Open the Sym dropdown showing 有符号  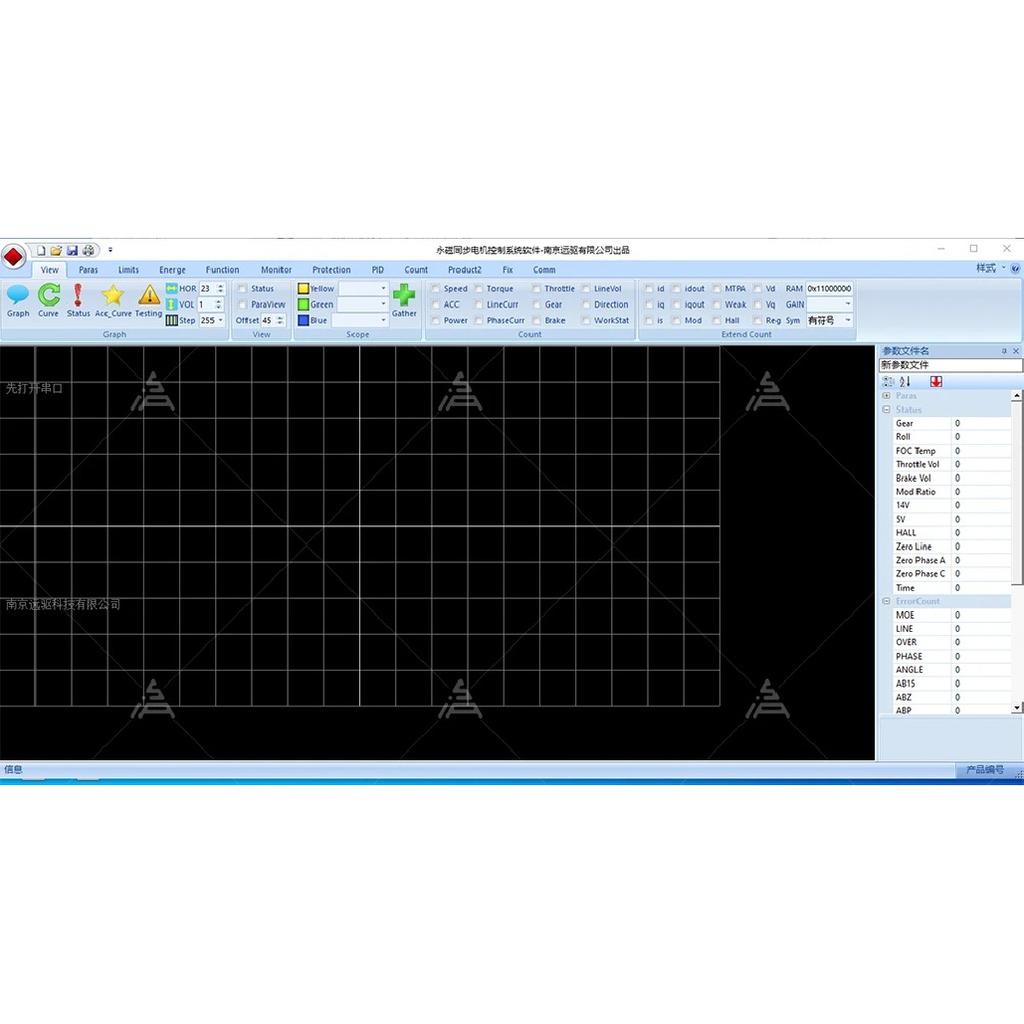[x=848, y=320]
